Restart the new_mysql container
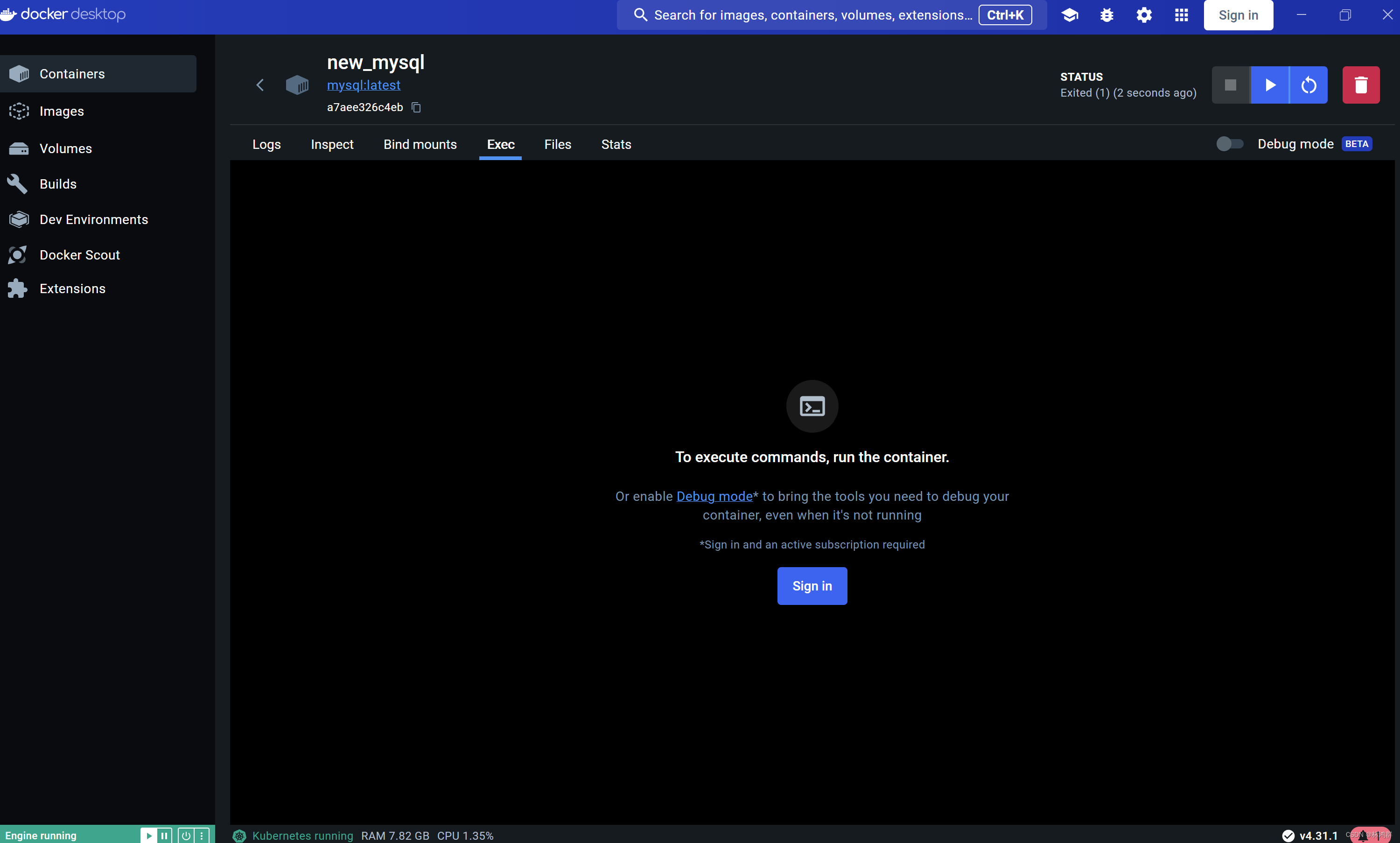This screenshot has height=843, width=1400. click(1309, 85)
